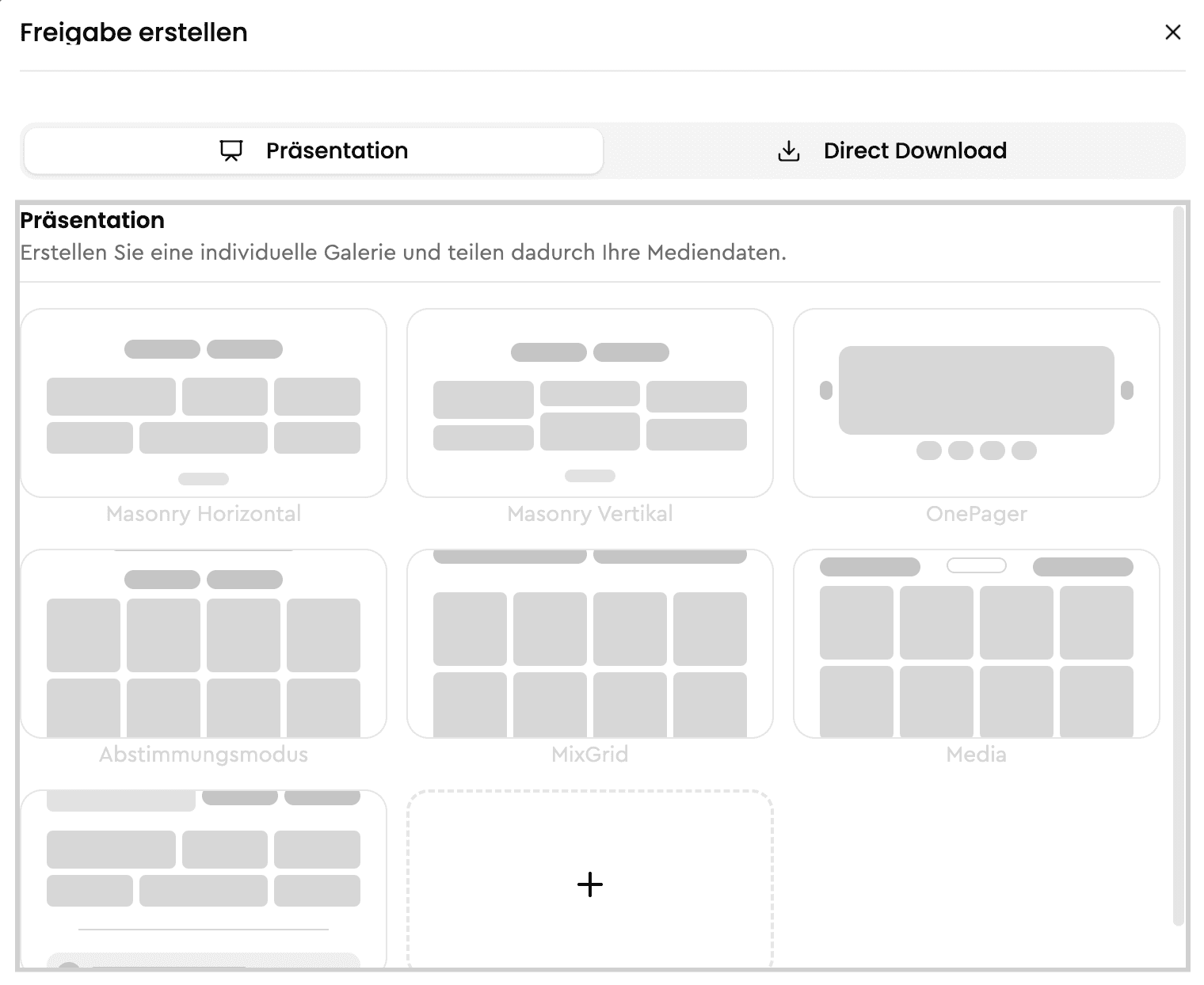
Task: Click the plus icon to add layout
Action: coord(590,884)
